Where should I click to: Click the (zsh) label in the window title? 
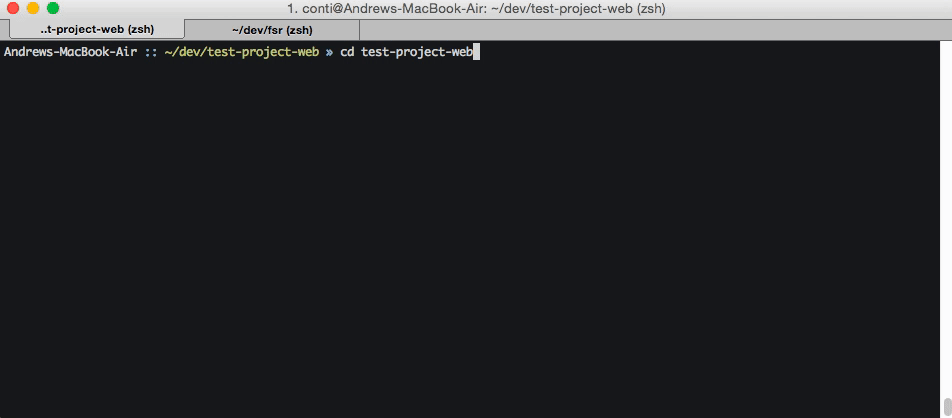651,9
